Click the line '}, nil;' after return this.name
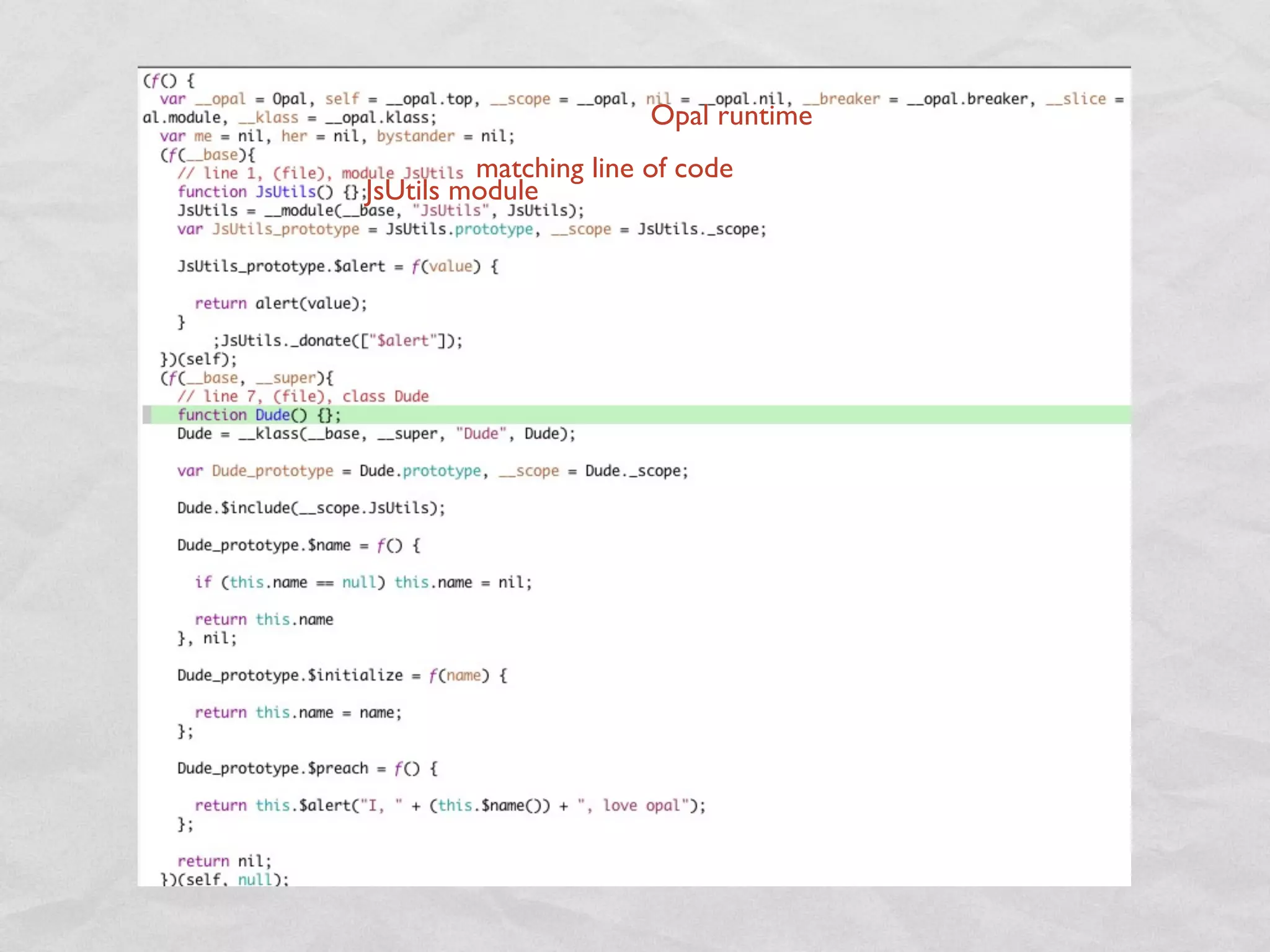 (x=207, y=638)
